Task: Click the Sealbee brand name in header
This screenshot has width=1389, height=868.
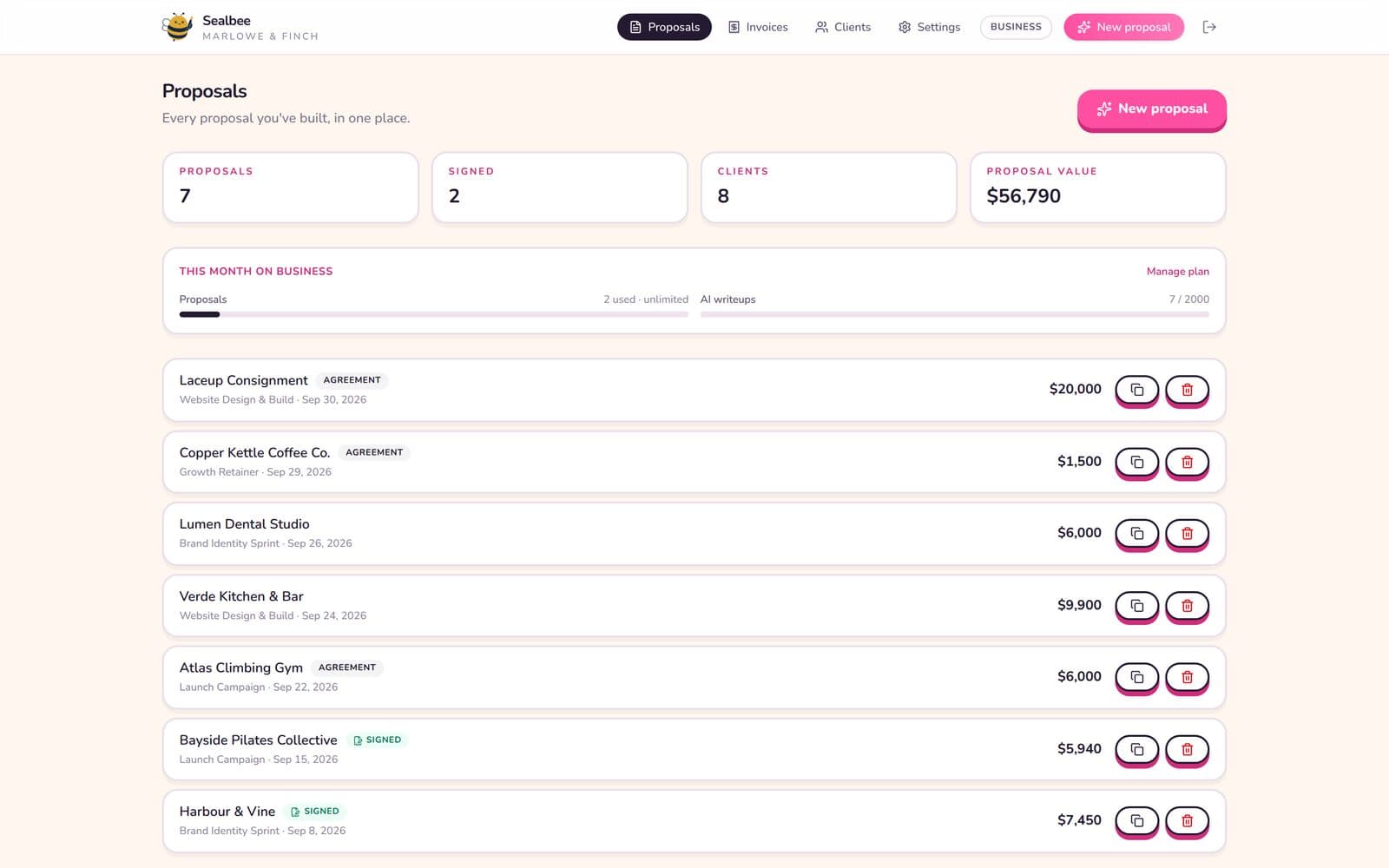Action: pos(227,20)
